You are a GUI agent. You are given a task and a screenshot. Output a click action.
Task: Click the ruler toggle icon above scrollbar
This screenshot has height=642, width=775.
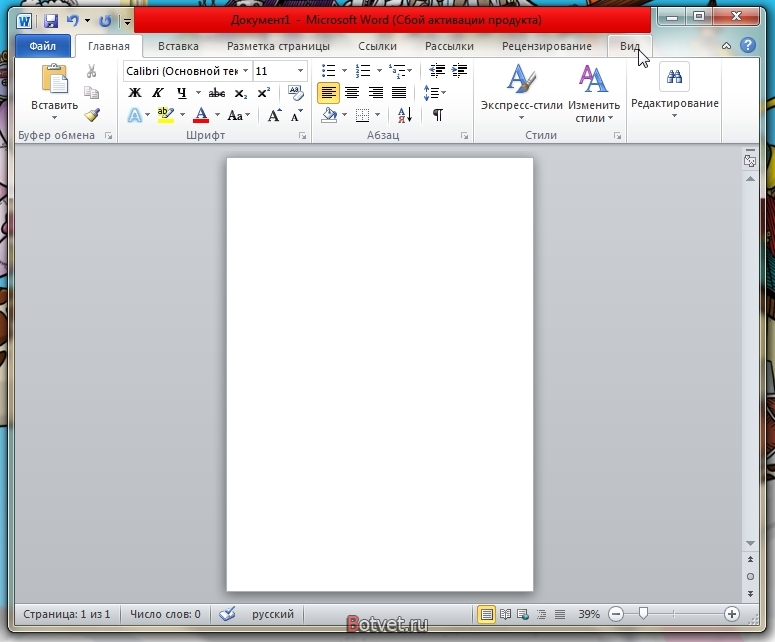[750, 161]
